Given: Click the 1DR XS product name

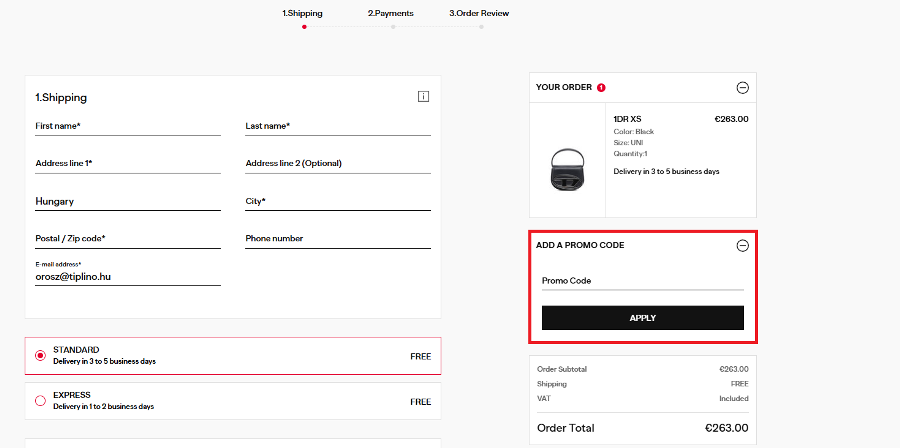Looking at the screenshot, I should click(x=627, y=119).
